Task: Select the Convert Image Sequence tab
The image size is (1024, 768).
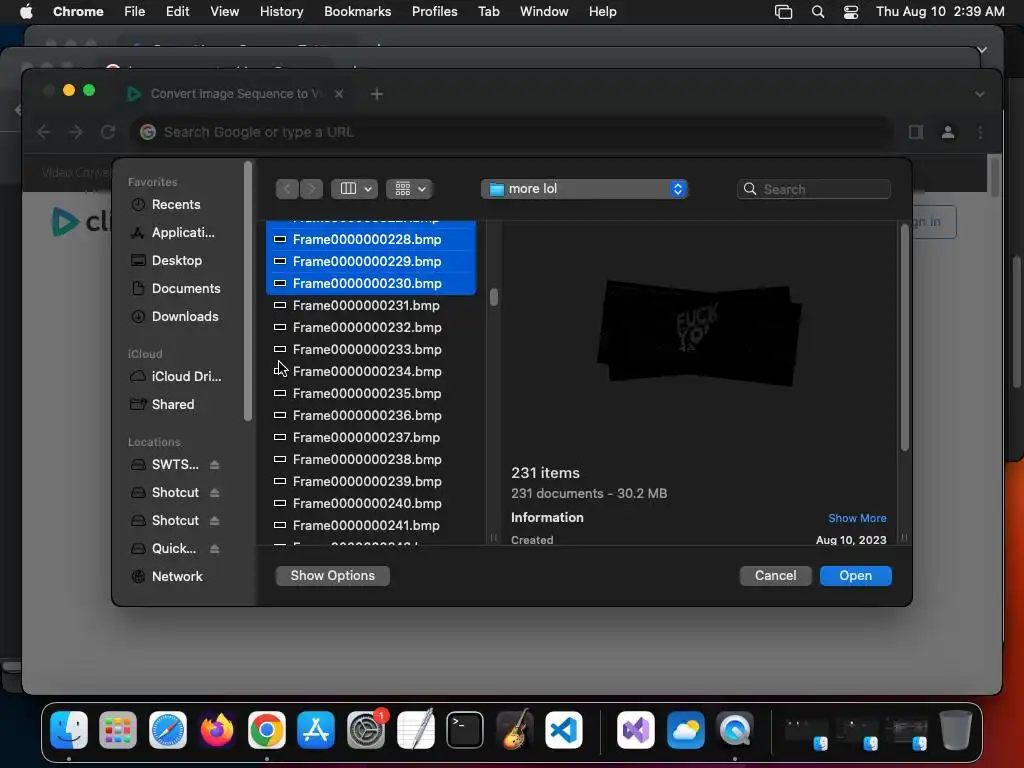Action: (x=235, y=94)
